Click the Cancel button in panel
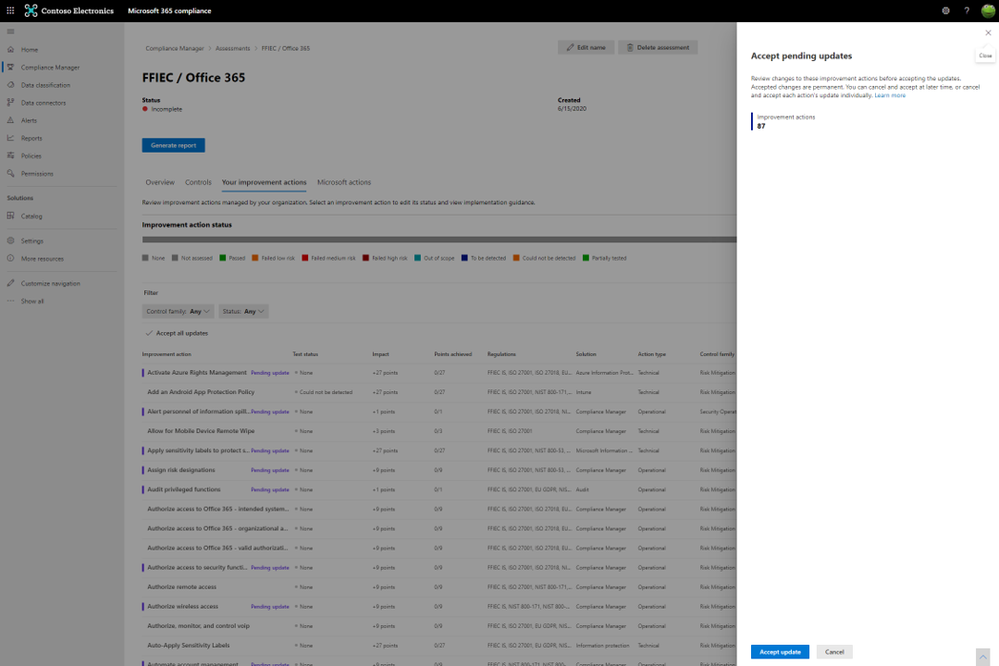999x666 pixels. 834,652
